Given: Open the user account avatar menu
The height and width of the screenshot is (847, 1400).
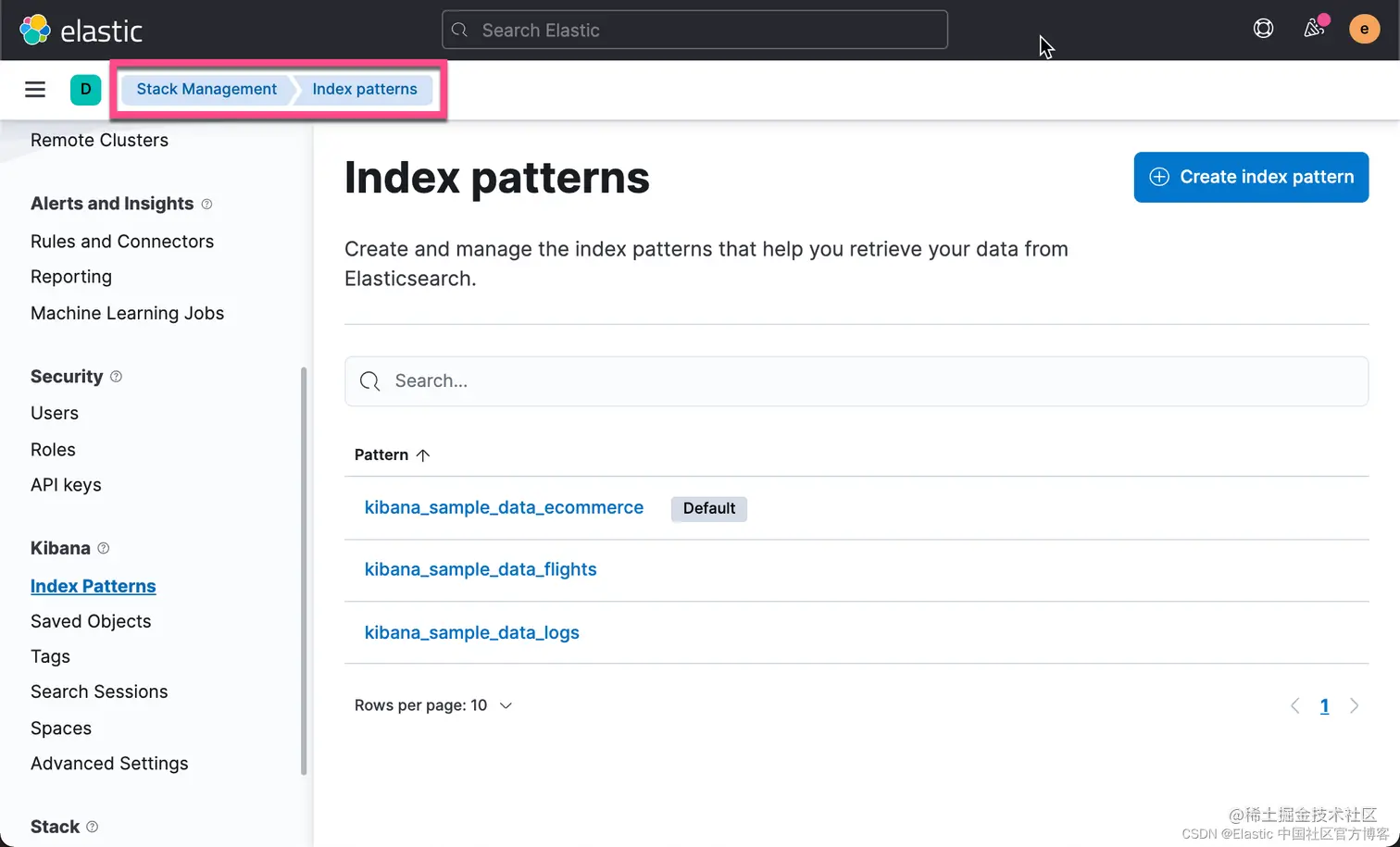Looking at the screenshot, I should pyautogui.click(x=1364, y=29).
